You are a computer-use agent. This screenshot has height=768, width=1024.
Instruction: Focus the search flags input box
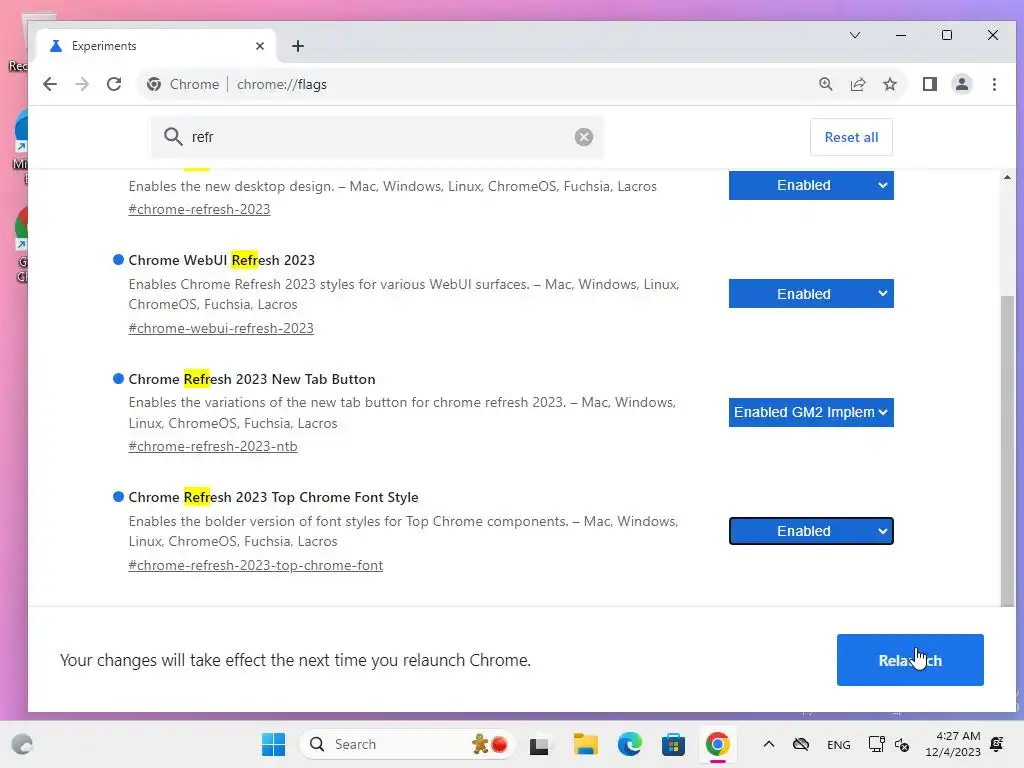[x=377, y=136]
